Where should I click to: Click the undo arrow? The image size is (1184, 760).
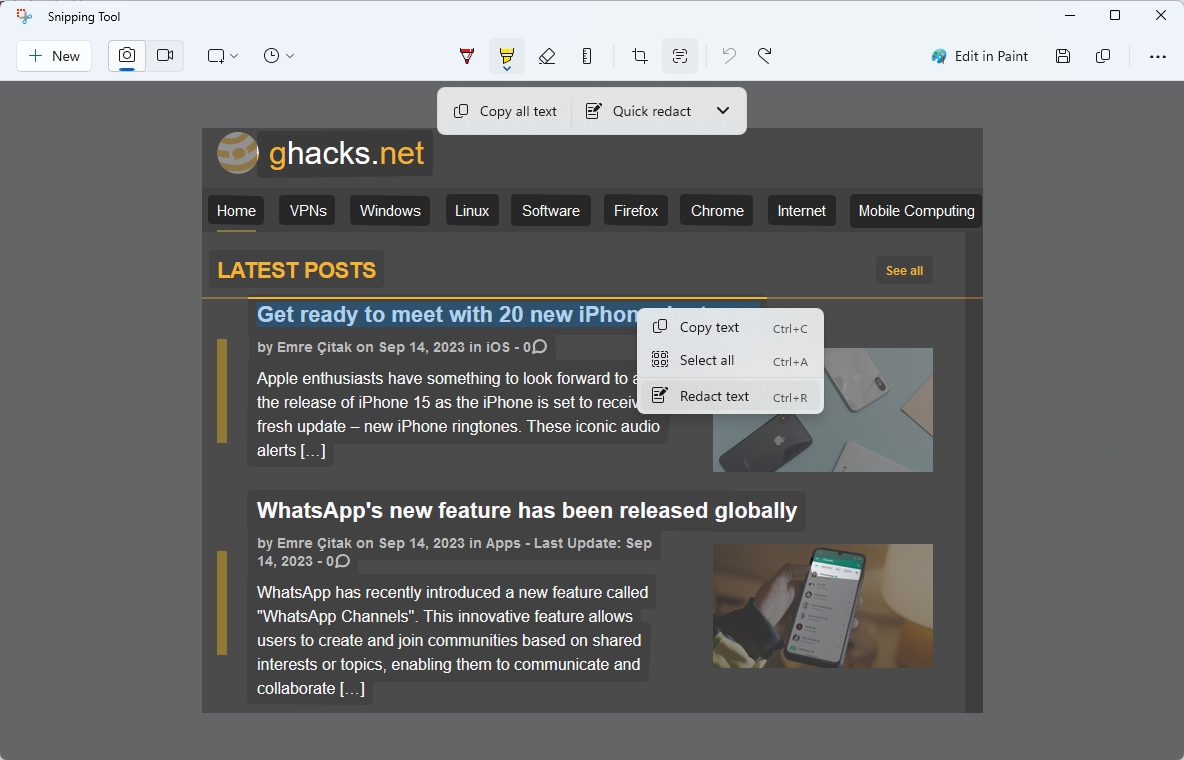click(x=729, y=56)
